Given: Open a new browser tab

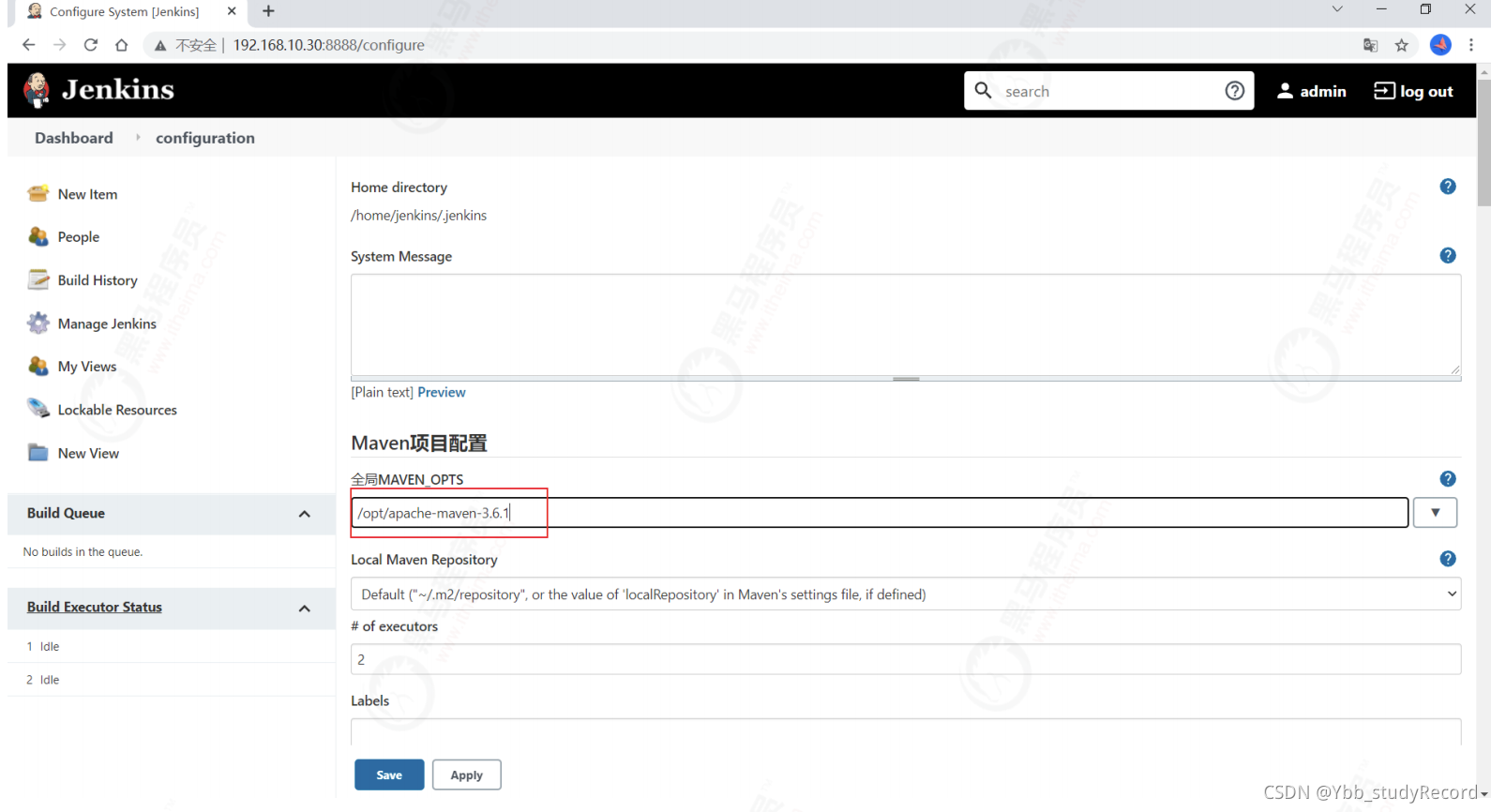Looking at the screenshot, I should (268, 11).
